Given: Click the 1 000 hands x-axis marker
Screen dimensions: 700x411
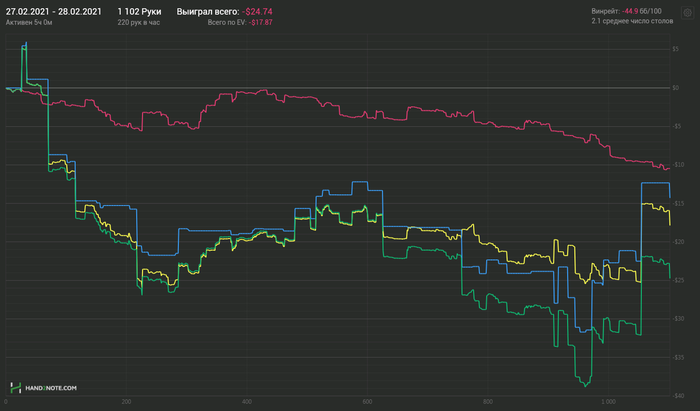Looking at the screenshot, I should (x=608, y=402).
